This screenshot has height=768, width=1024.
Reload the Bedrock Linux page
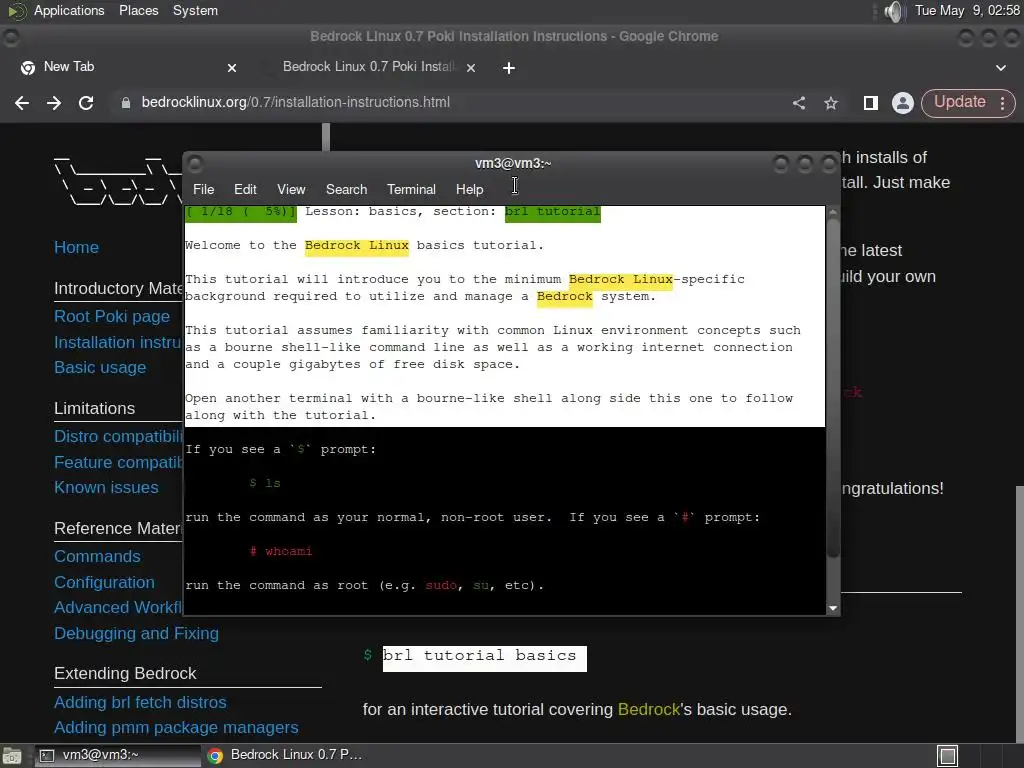pos(86,103)
